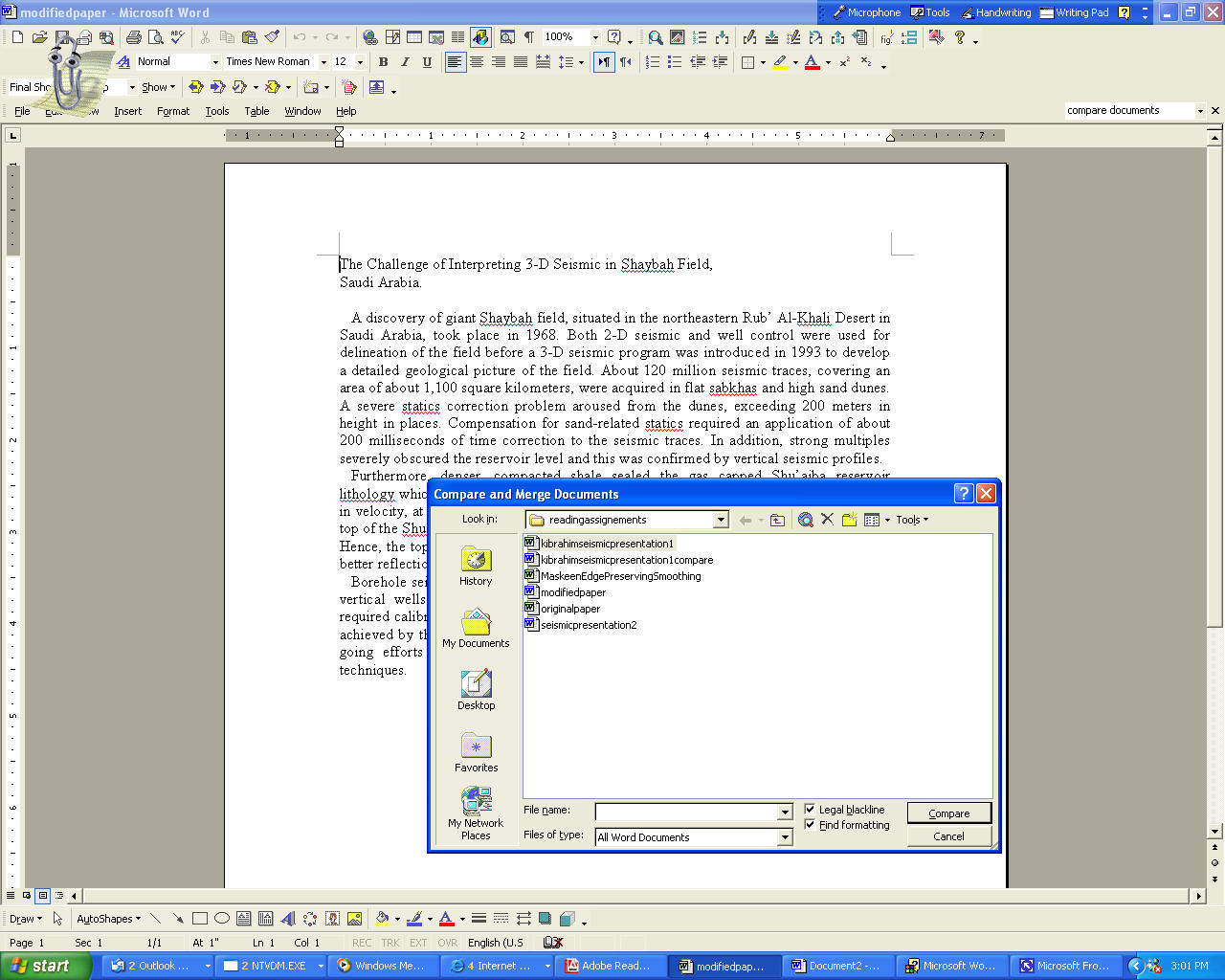Expand the File name dropdown arrow
The height and width of the screenshot is (980, 1225).
(785, 813)
